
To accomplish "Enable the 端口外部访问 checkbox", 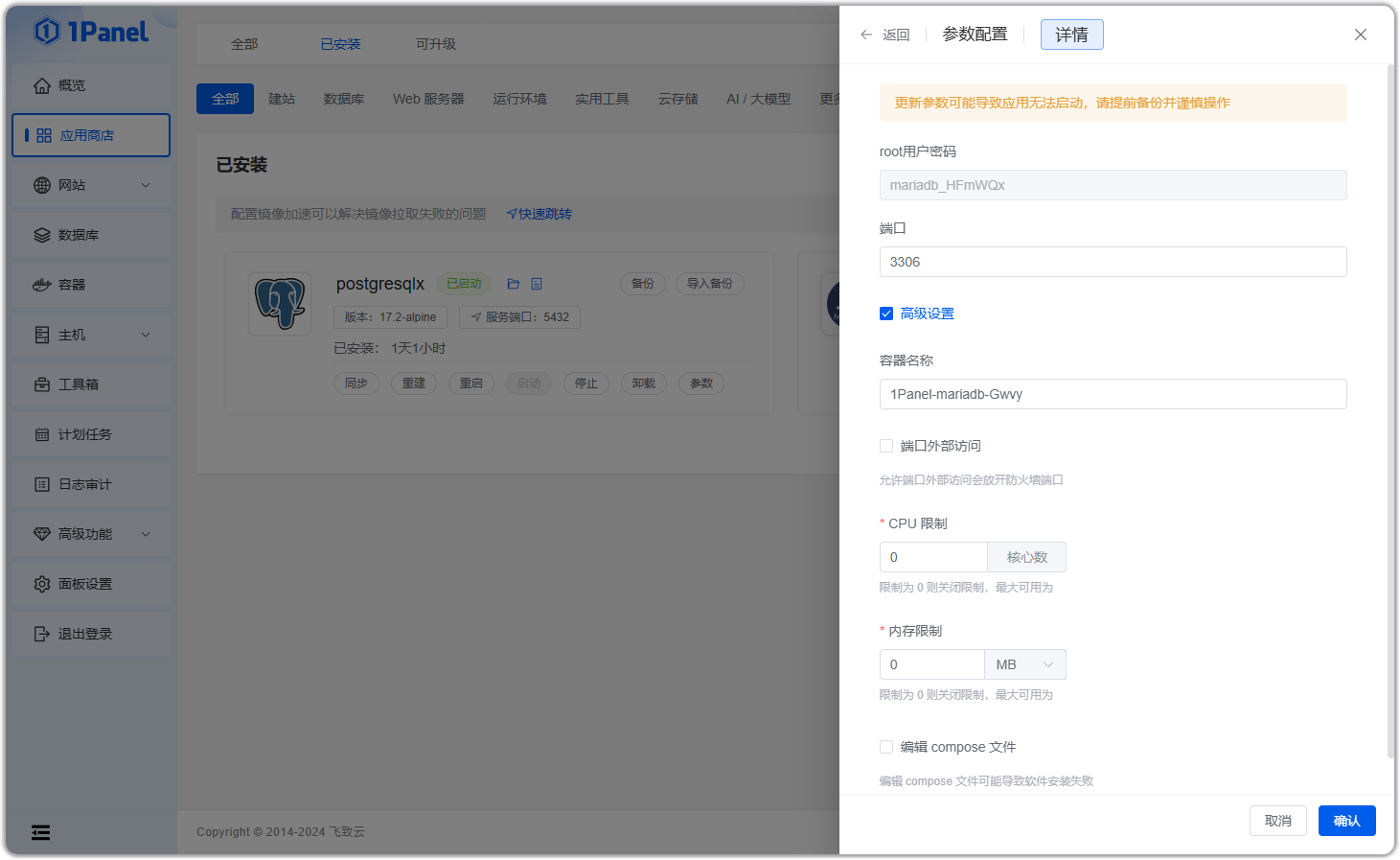I will [x=886, y=446].
